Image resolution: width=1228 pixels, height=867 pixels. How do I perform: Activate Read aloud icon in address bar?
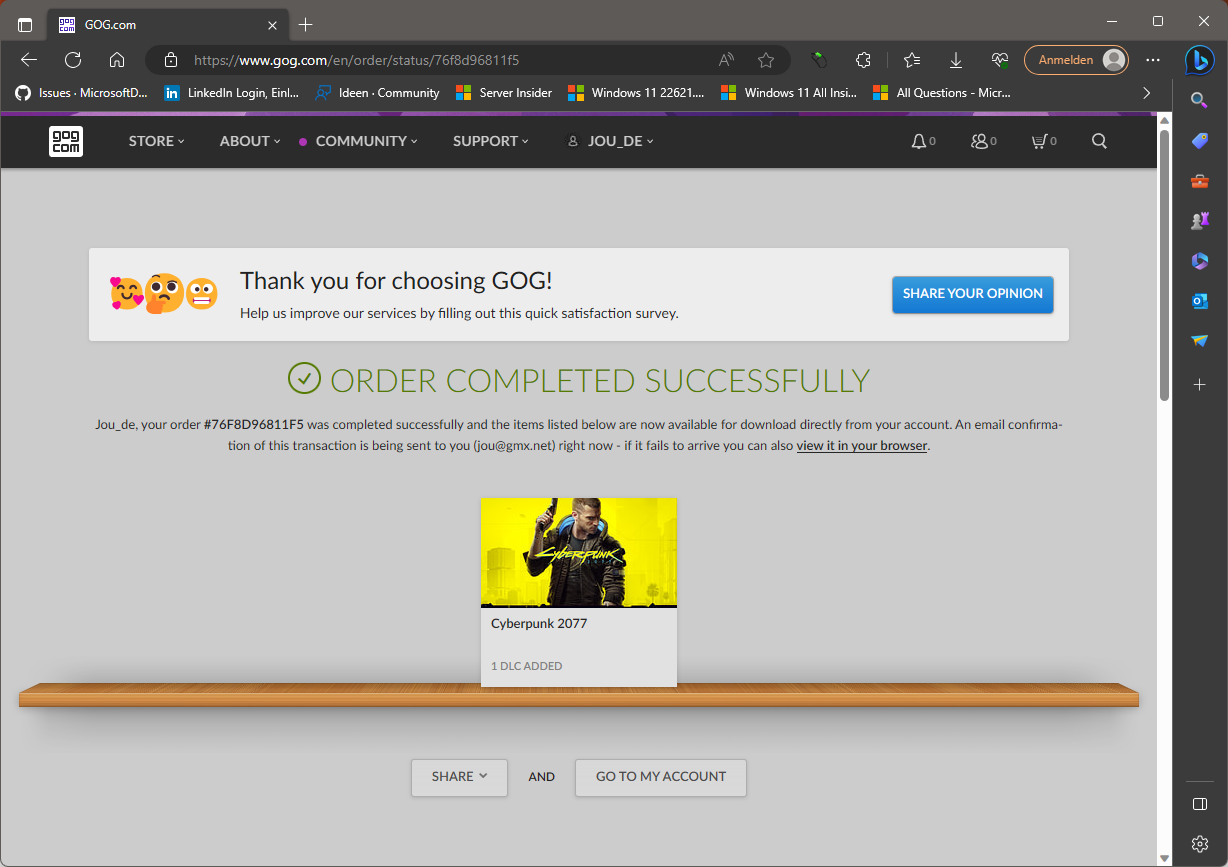pyautogui.click(x=727, y=60)
